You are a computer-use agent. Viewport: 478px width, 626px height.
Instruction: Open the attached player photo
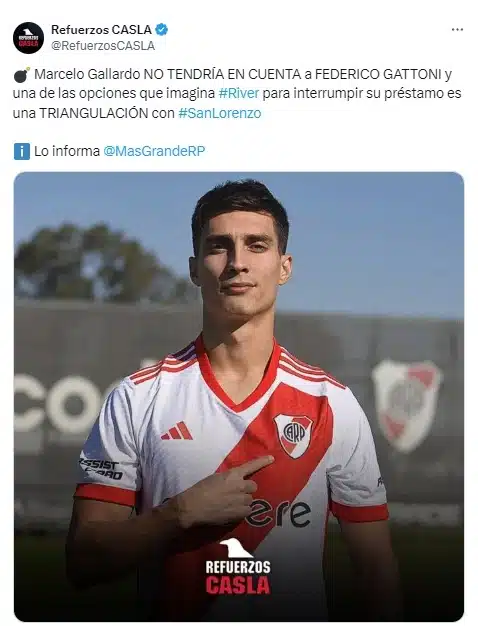[x=239, y=396]
